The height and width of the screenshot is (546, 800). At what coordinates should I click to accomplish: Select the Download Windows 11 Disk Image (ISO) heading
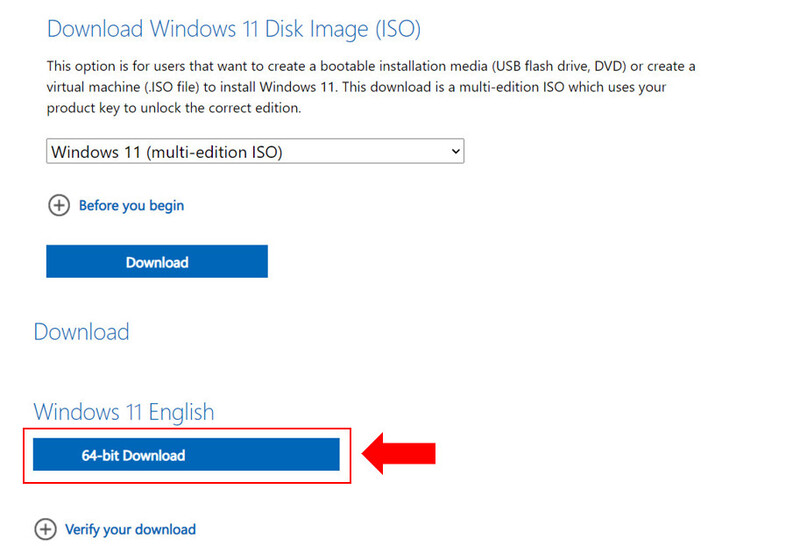[x=234, y=29]
